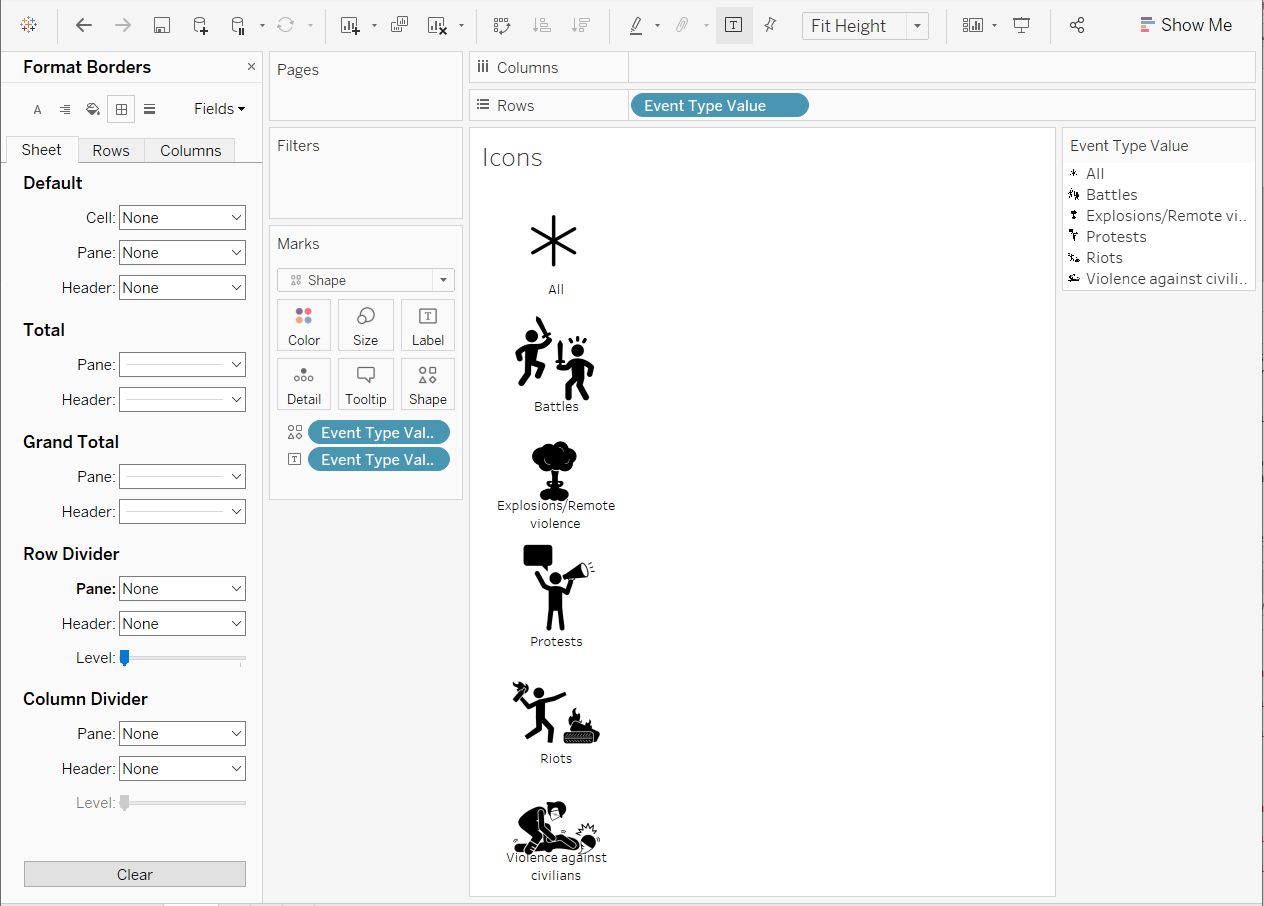
Task: Switch to the Columns tab
Action: pyautogui.click(x=190, y=150)
